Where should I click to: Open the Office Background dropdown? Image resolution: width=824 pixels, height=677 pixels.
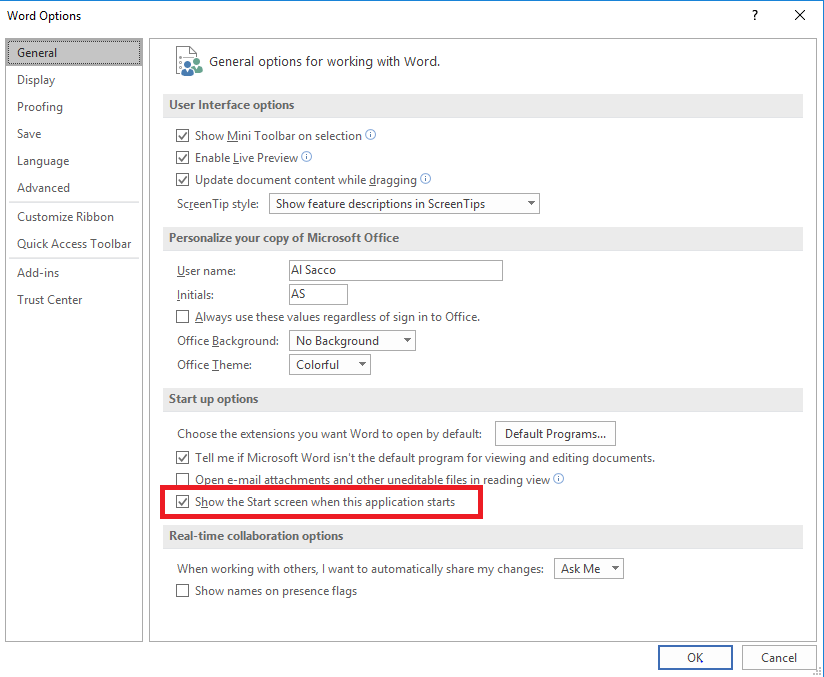click(x=406, y=340)
